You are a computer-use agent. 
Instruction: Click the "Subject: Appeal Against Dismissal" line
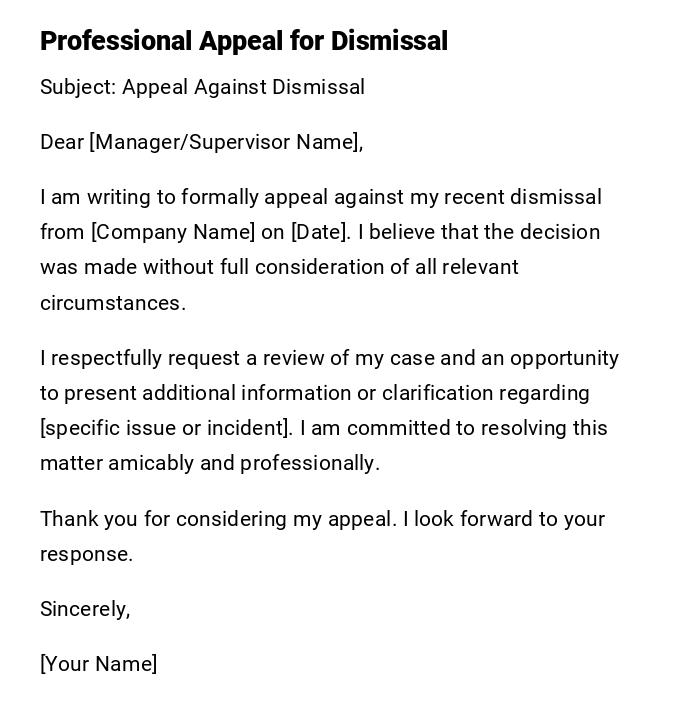pyautogui.click(x=202, y=87)
